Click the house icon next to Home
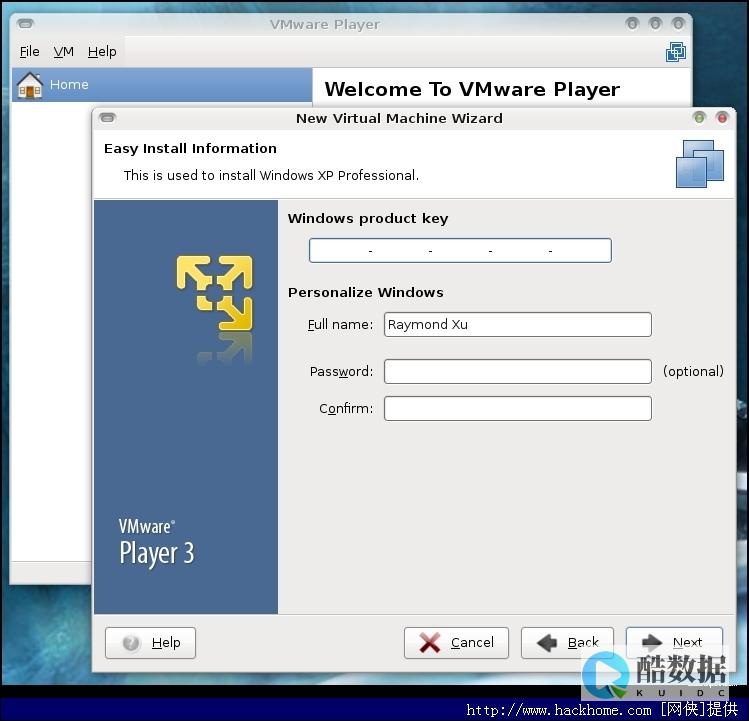 [x=30, y=85]
